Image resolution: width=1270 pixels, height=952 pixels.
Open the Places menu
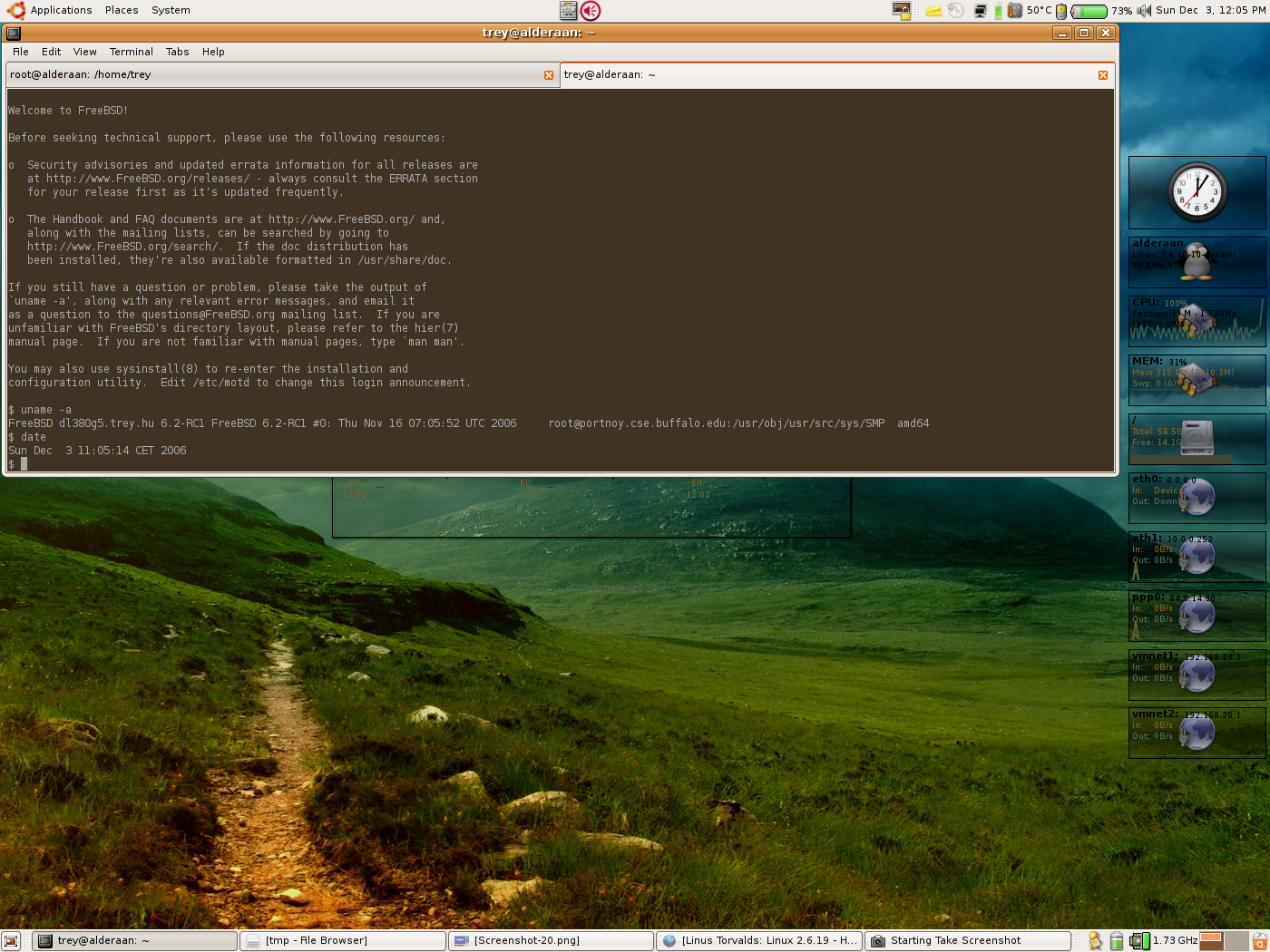click(122, 10)
